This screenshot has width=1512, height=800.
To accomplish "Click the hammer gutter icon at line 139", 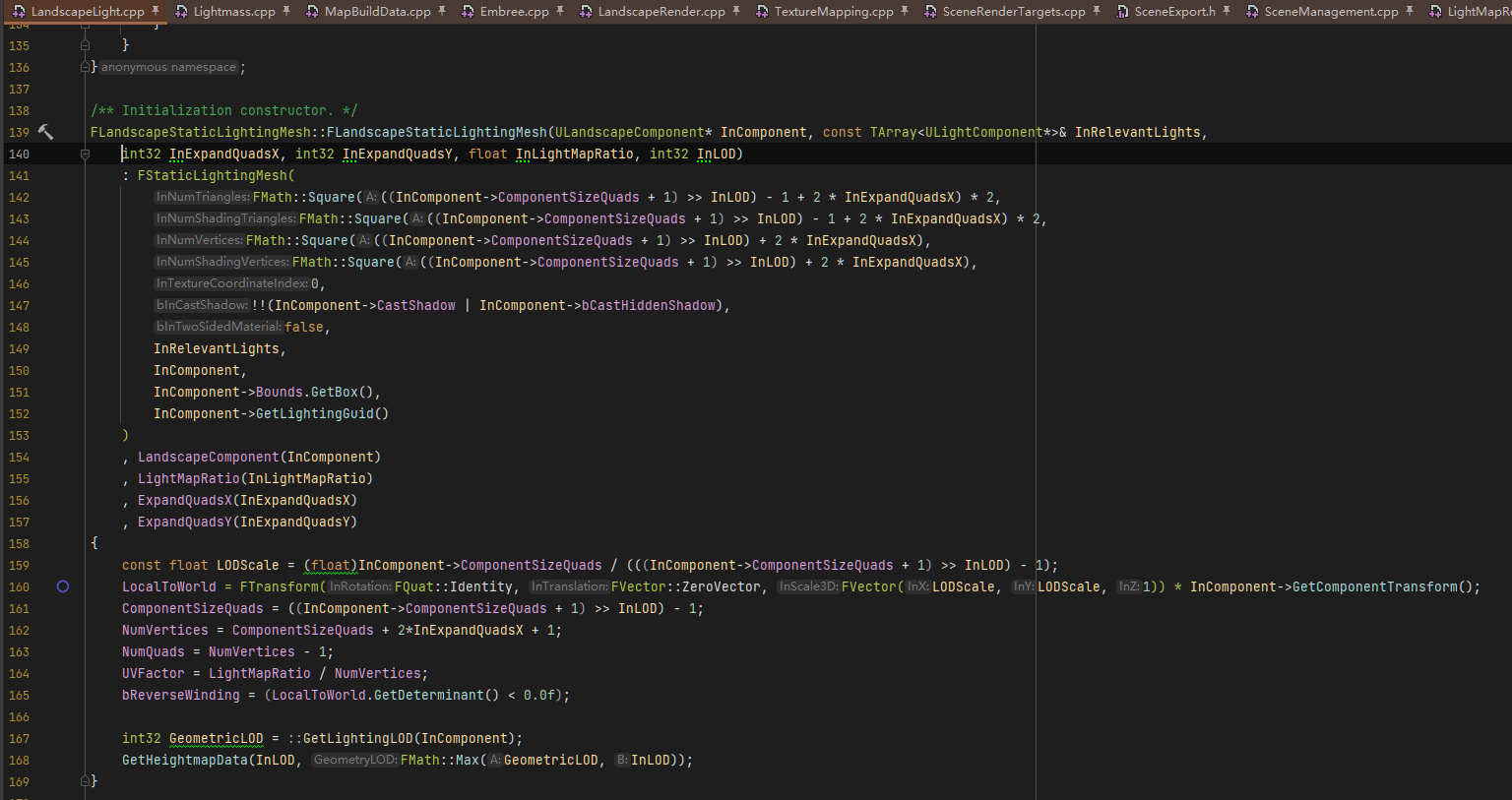I will tap(45, 132).
